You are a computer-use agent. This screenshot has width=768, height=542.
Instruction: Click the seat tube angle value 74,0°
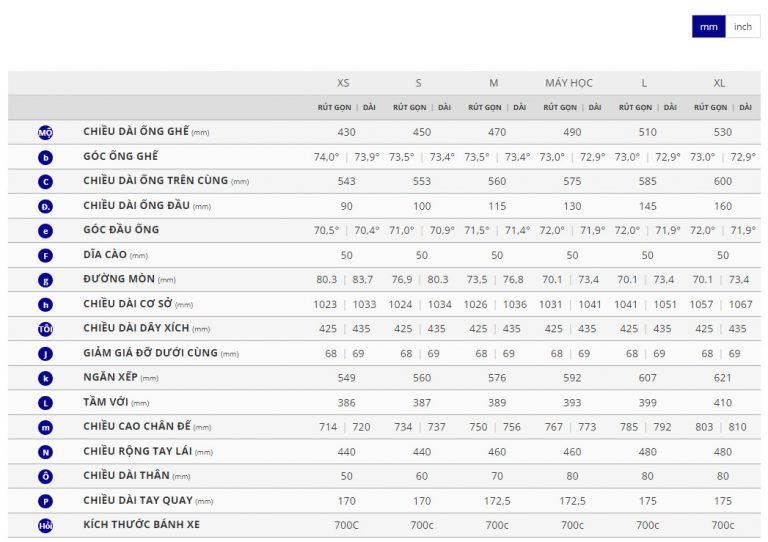326,157
